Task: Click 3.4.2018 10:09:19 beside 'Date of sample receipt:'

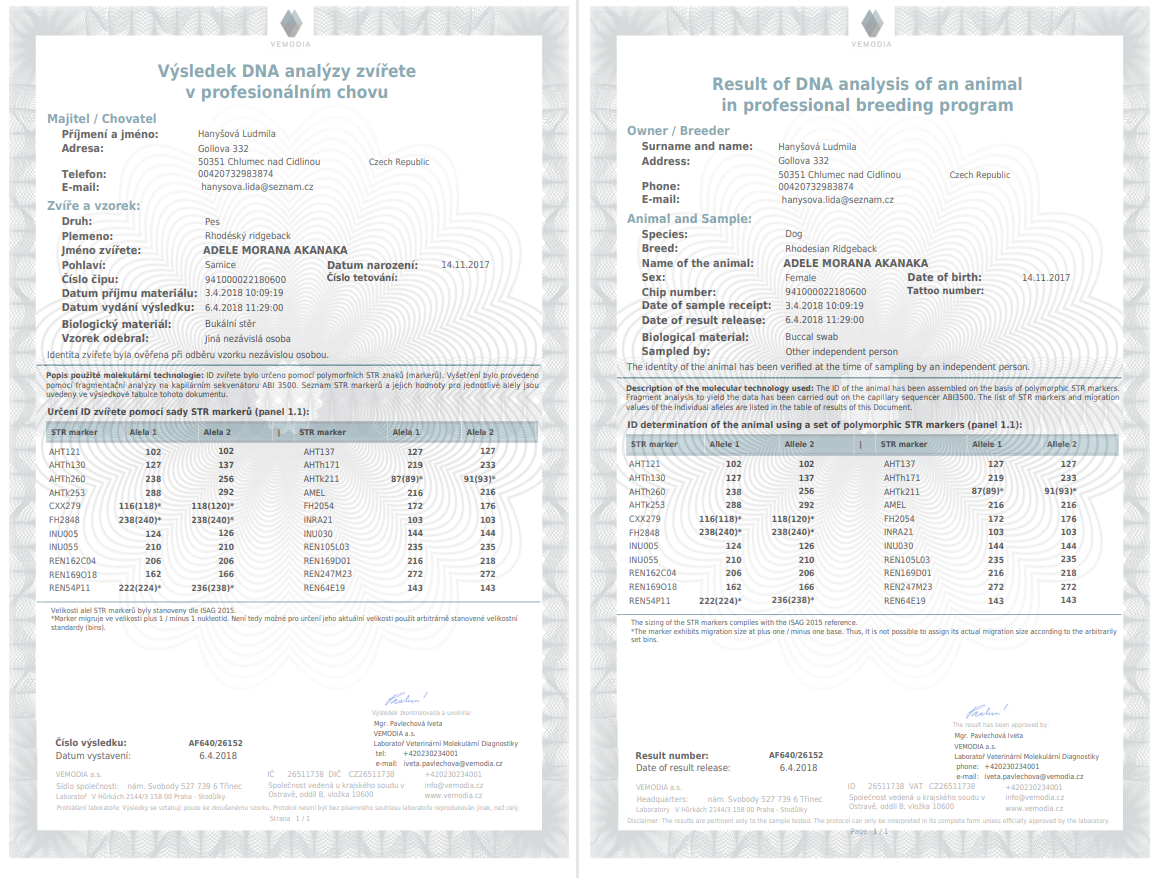Action: coord(824,306)
